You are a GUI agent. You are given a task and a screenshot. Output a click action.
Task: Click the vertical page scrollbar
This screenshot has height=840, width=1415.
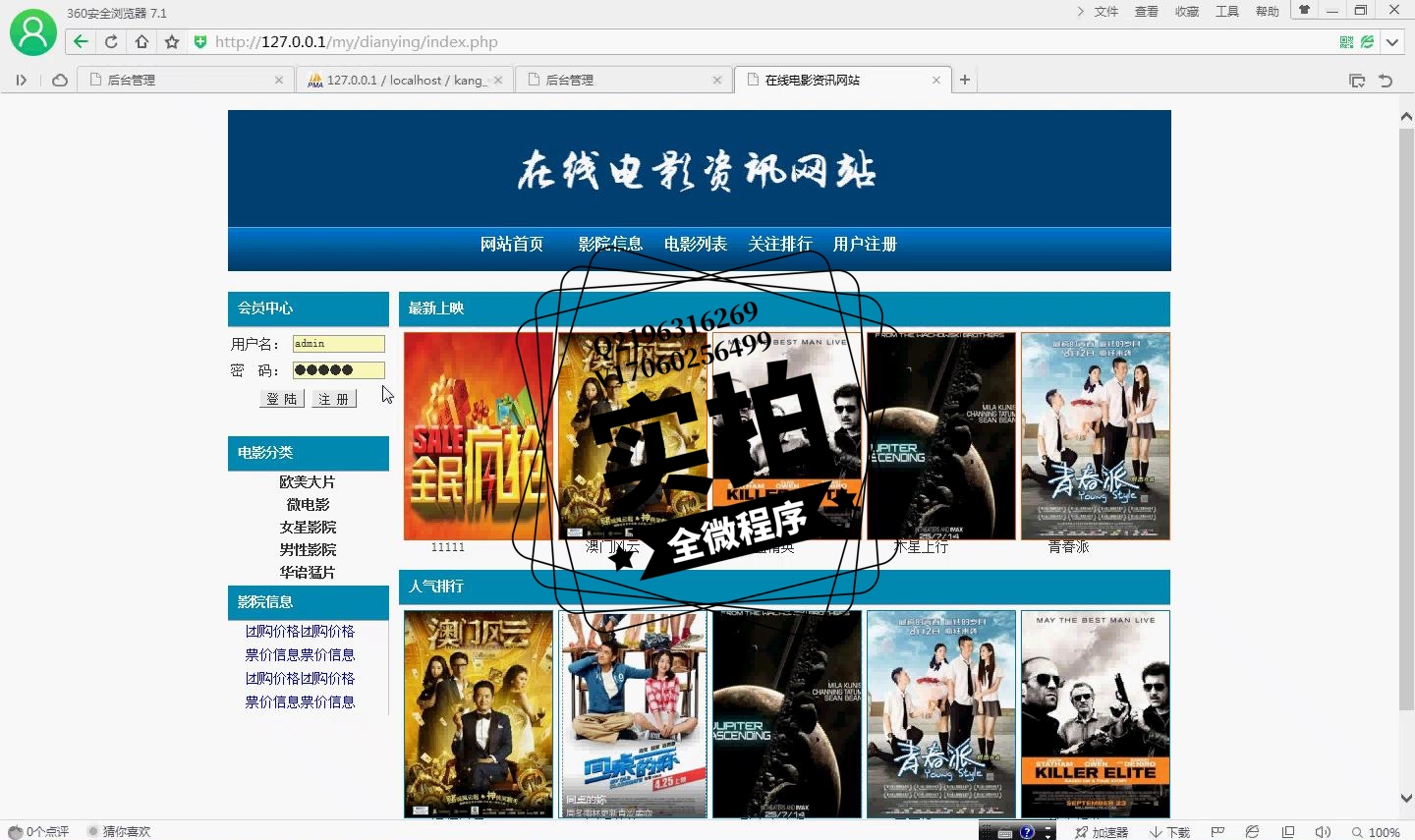click(x=1406, y=418)
